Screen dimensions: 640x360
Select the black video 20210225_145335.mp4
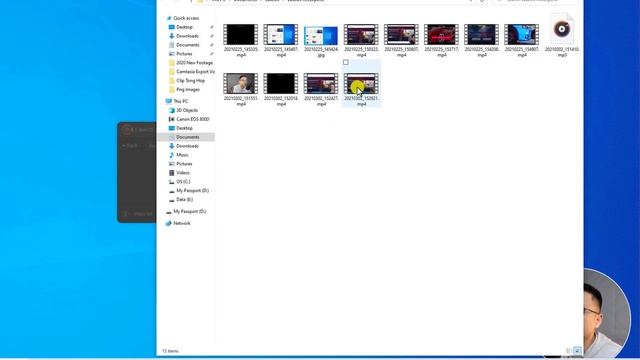(x=240, y=40)
